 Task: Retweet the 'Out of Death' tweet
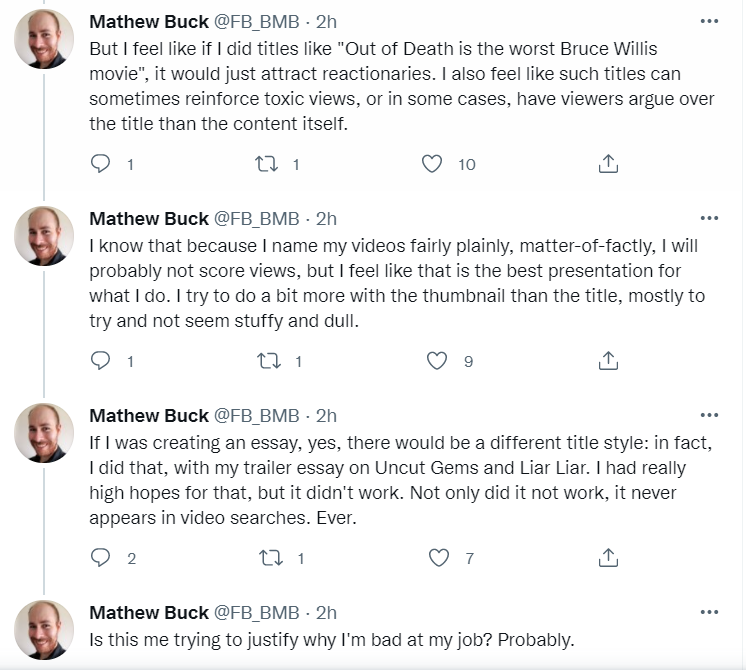[266, 164]
